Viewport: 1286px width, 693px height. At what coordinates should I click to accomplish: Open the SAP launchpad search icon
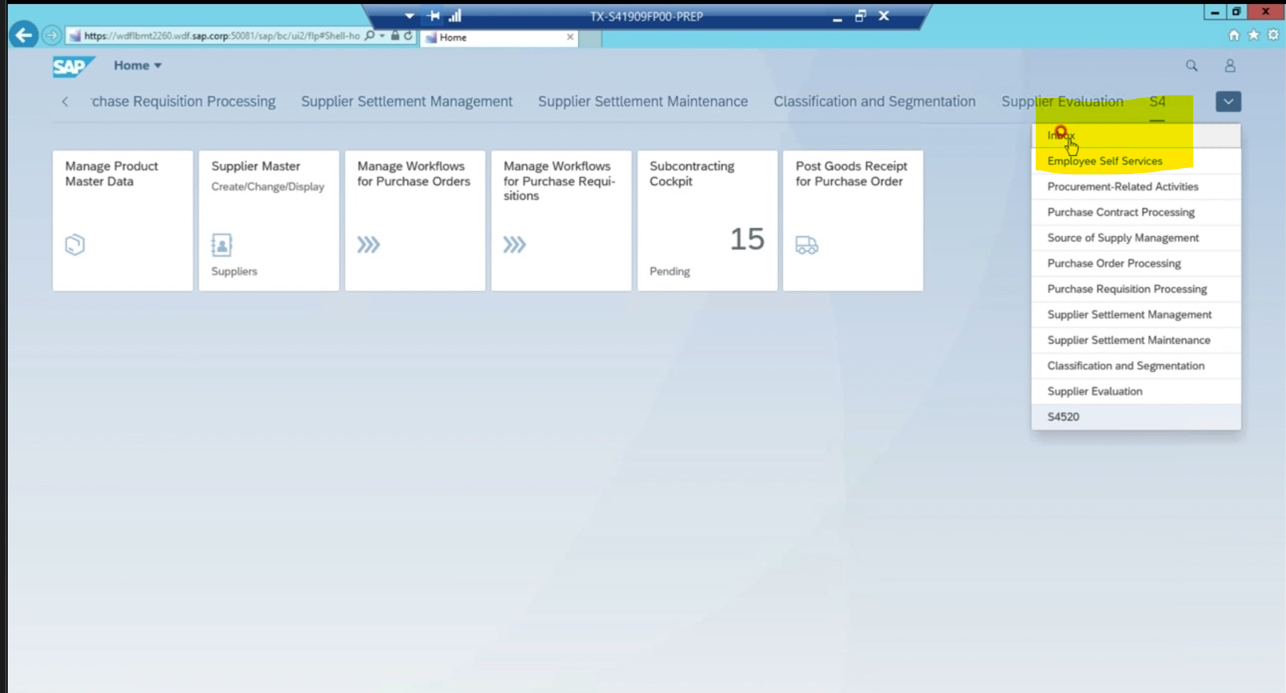(1191, 66)
